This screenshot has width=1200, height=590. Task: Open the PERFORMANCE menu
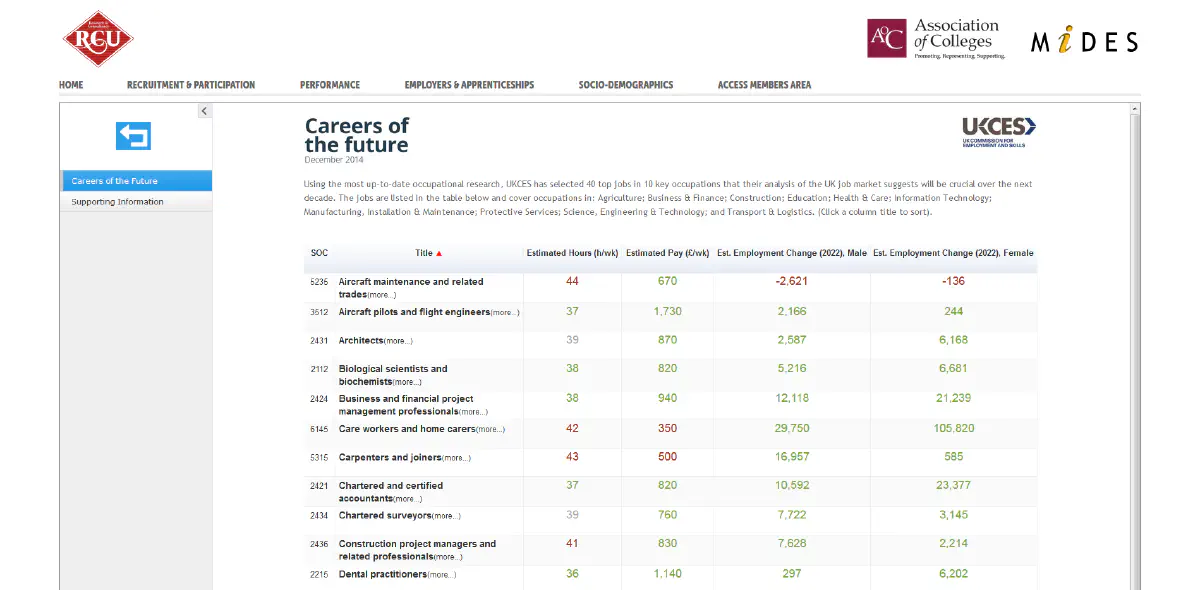[330, 85]
